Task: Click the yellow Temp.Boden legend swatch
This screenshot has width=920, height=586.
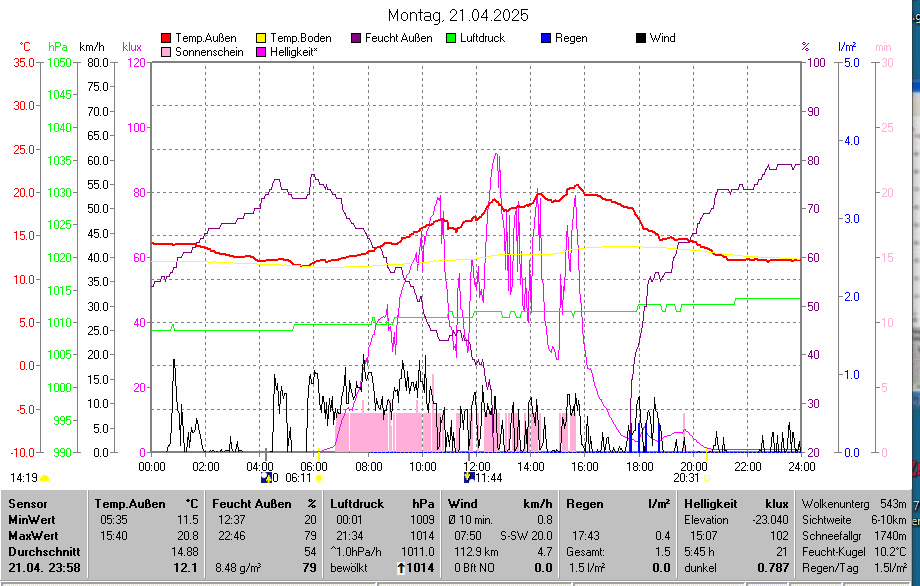Action: (x=261, y=38)
